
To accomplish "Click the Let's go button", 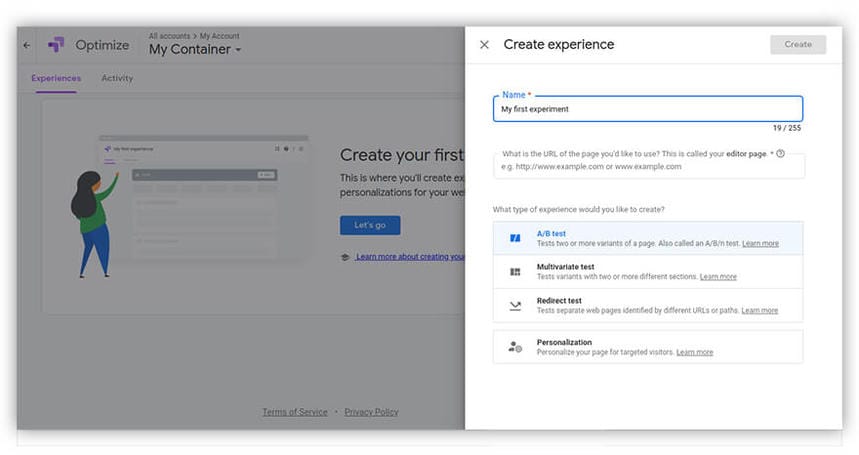I will (370, 225).
